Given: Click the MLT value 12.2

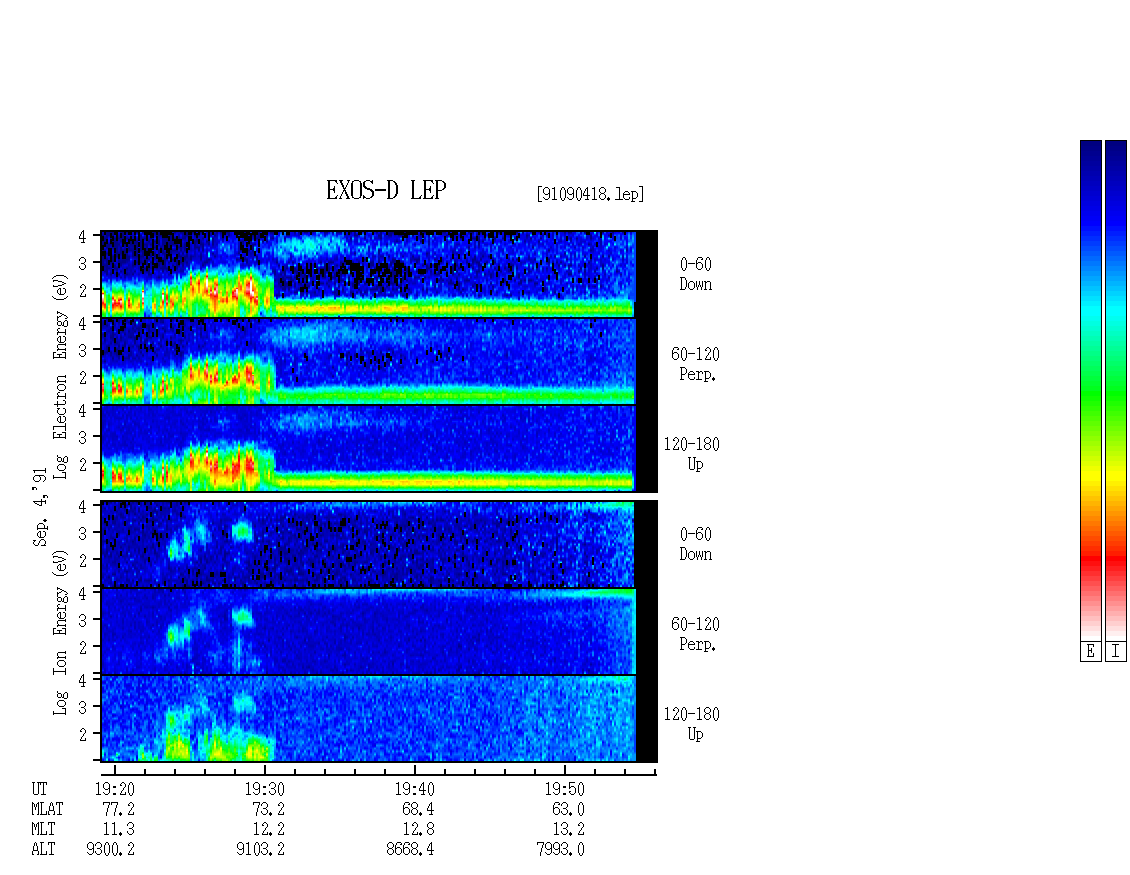Looking at the screenshot, I should [x=268, y=830].
